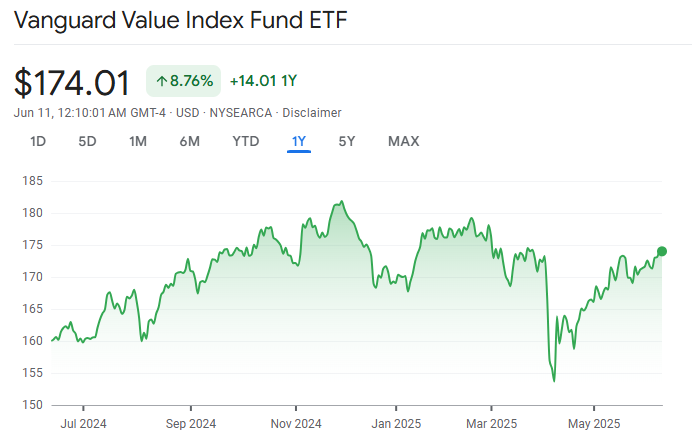
Task: Click the Vanguard Value Index Fund ETF title
Action: tap(181, 20)
